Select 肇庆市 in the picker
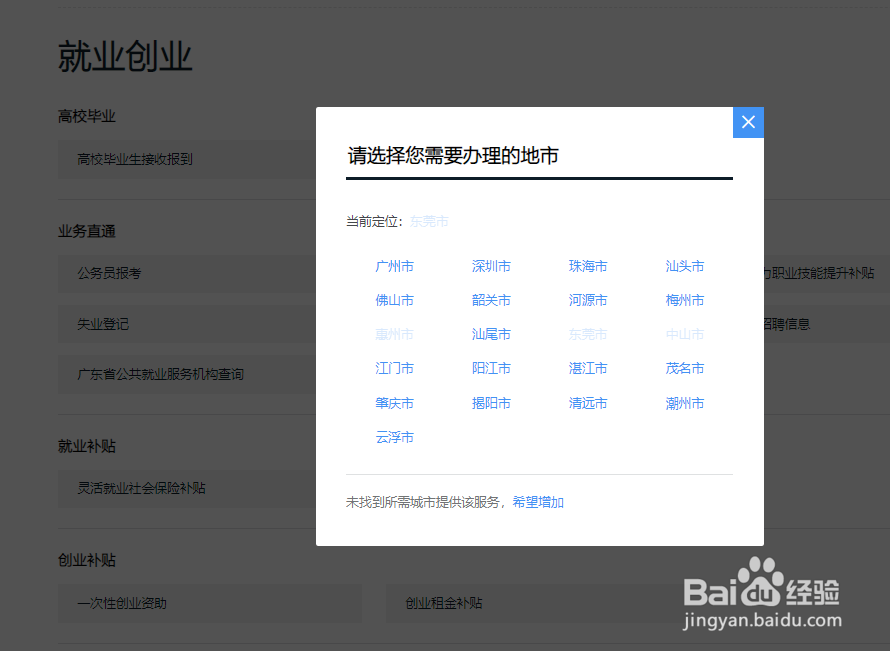 (394, 402)
